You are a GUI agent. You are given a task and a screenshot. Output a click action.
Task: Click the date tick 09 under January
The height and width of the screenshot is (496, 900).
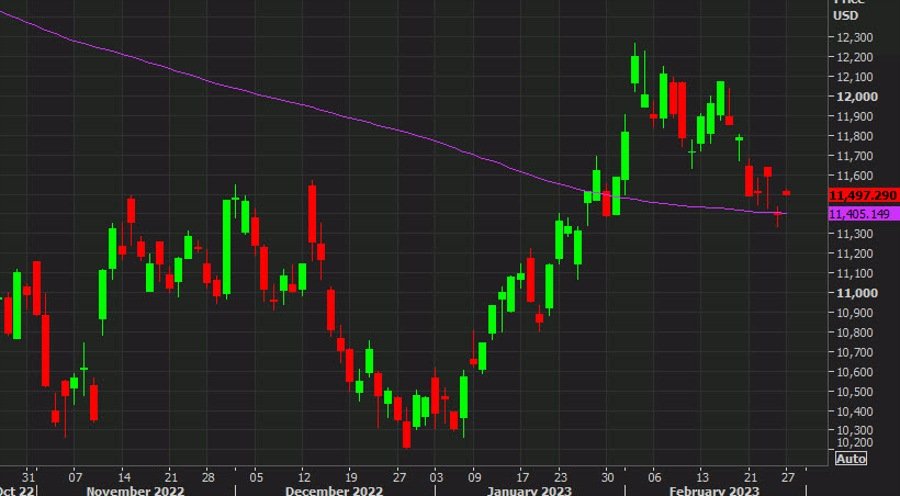[474, 476]
